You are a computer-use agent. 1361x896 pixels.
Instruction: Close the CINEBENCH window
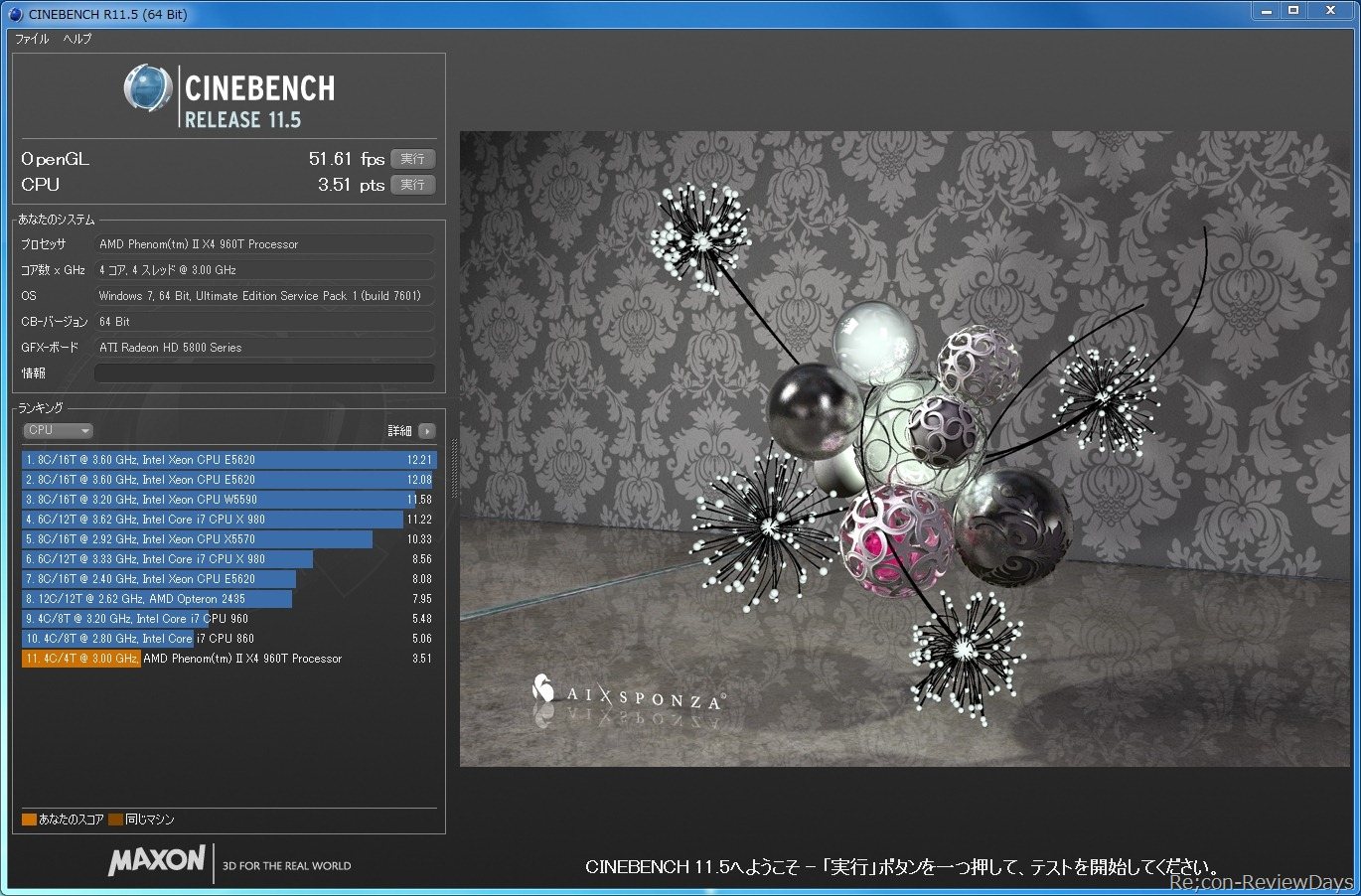[x=1330, y=11]
